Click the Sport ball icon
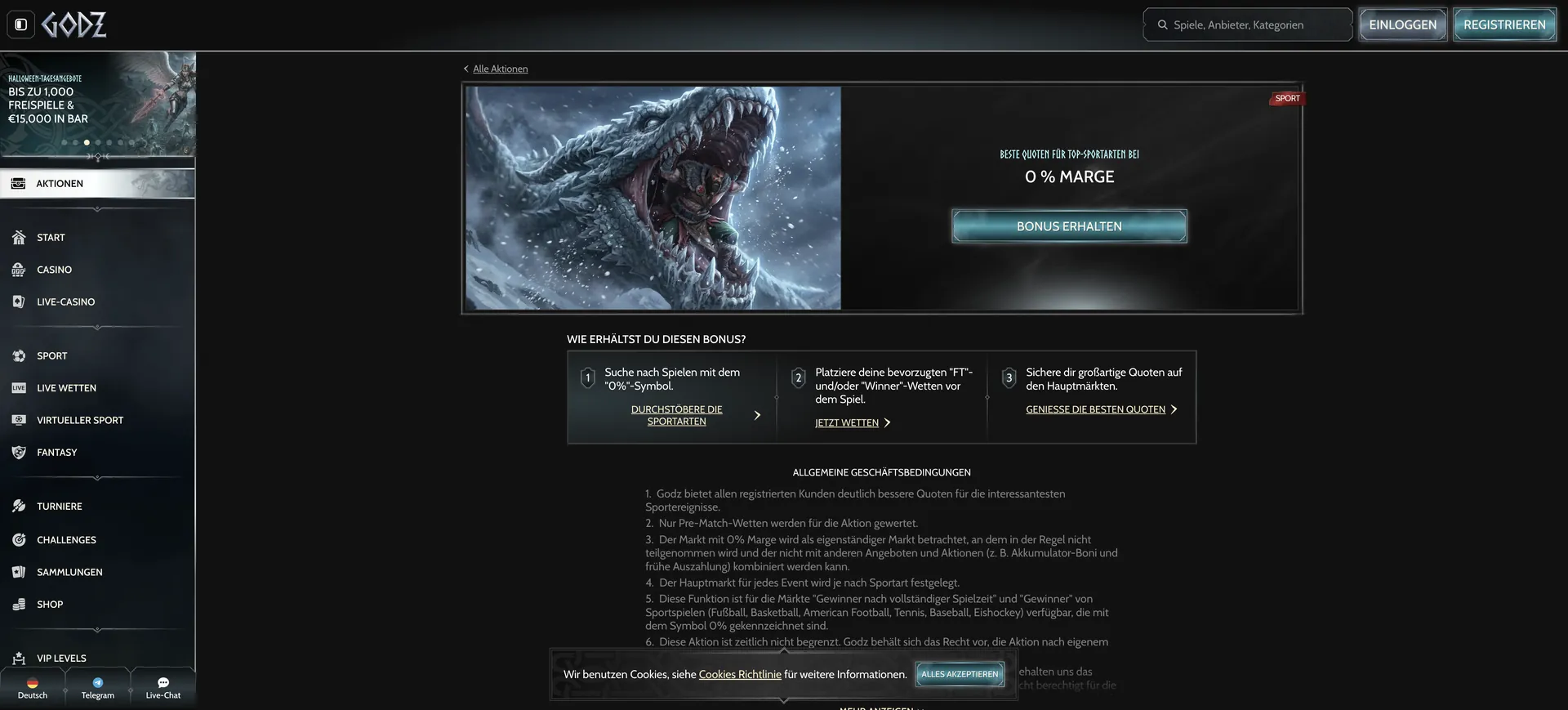 coord(19,356)
